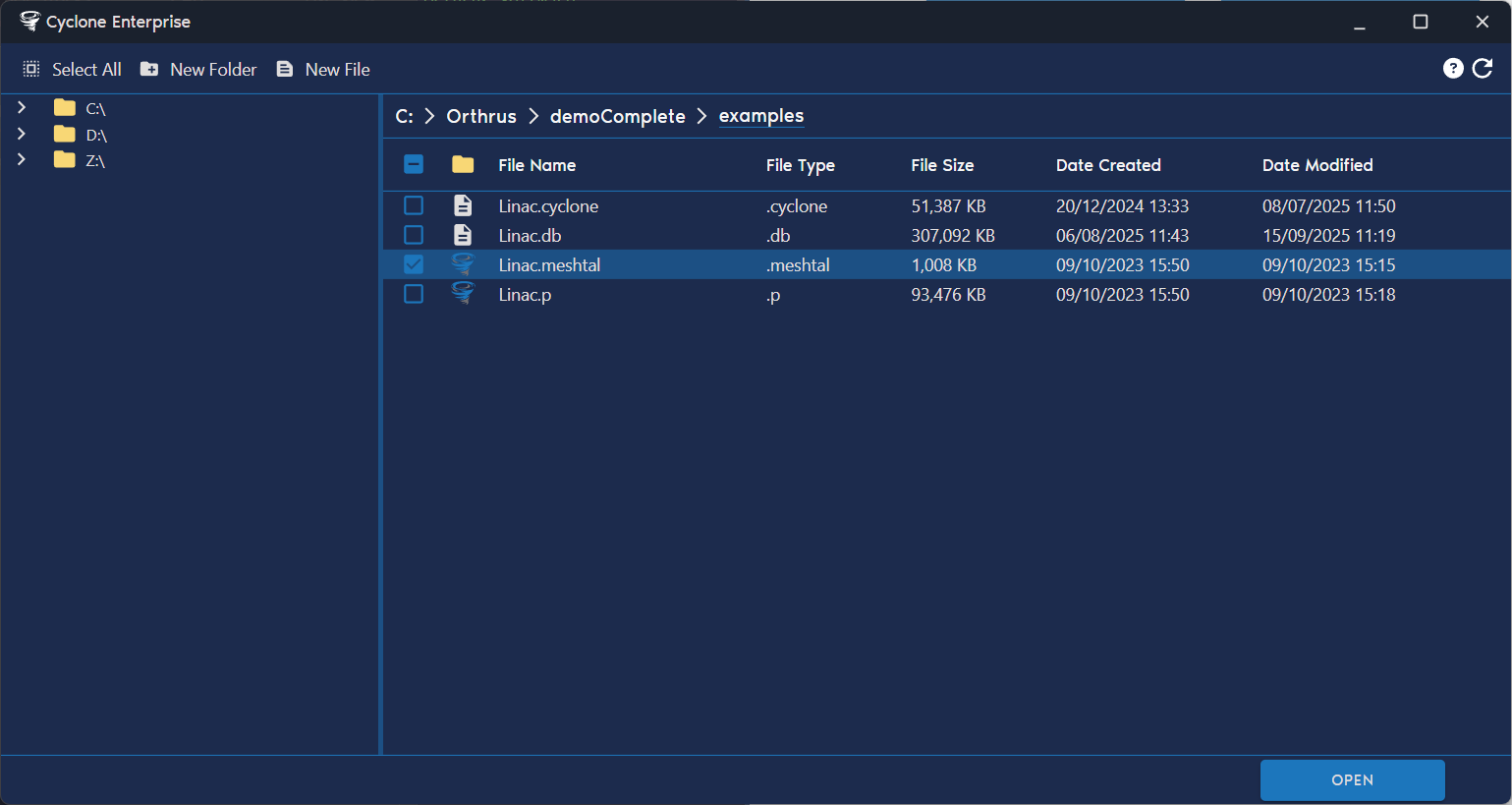
Task: Click the folder icon in the column header
Action: (463, 164)
